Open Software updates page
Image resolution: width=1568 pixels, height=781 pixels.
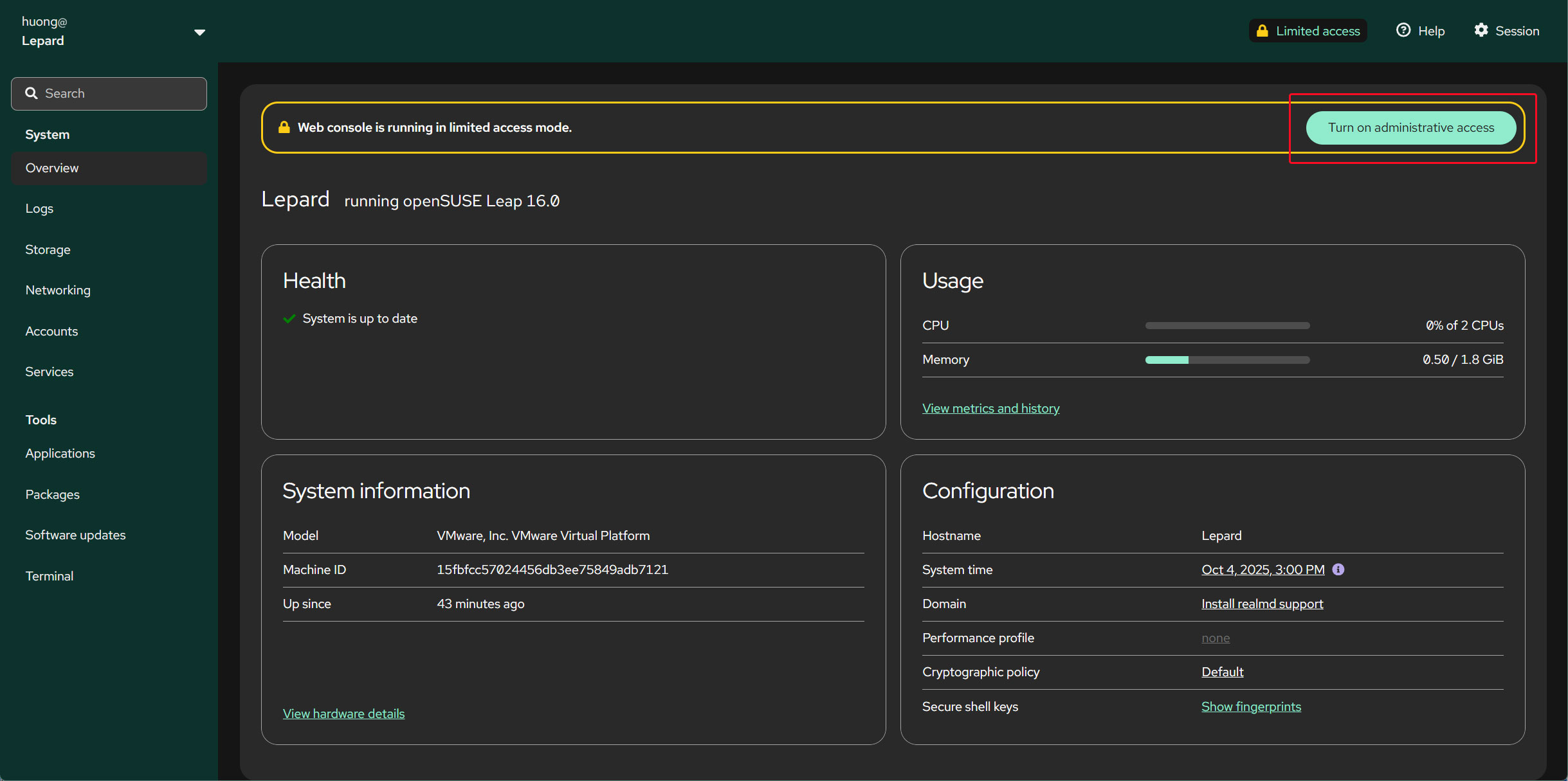75,535
